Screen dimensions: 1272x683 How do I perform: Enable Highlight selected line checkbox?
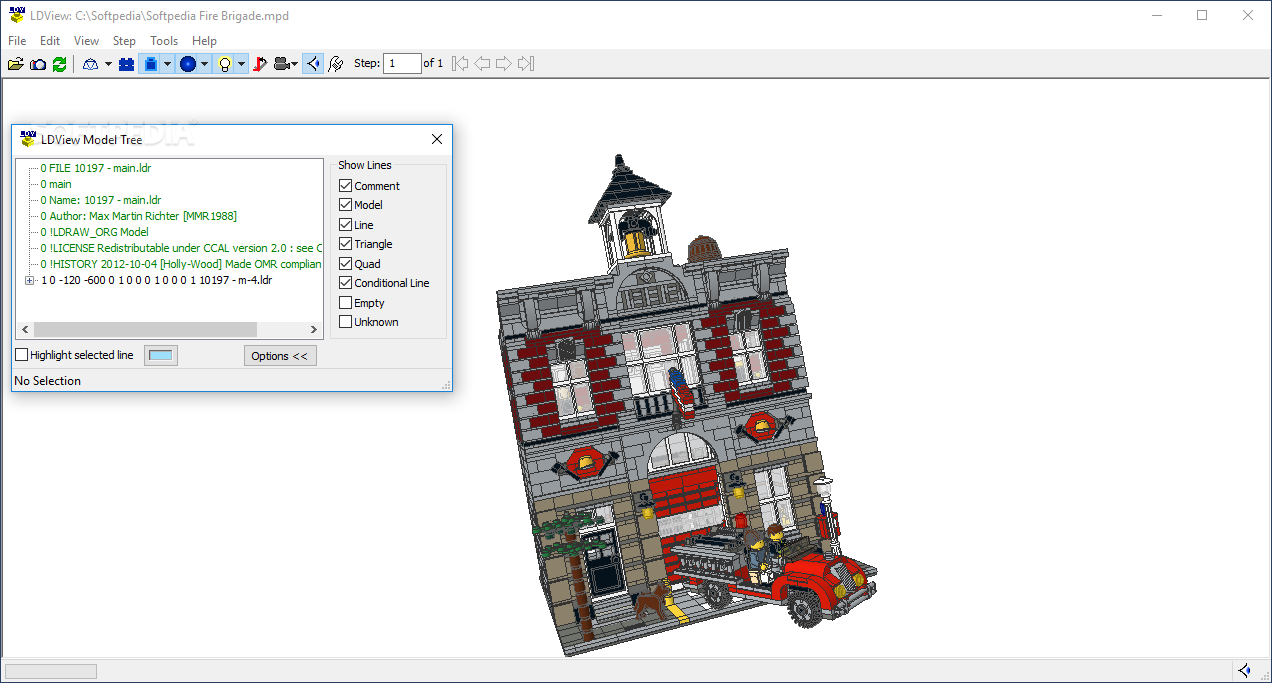pyautogui.click(x=22, y=355)
